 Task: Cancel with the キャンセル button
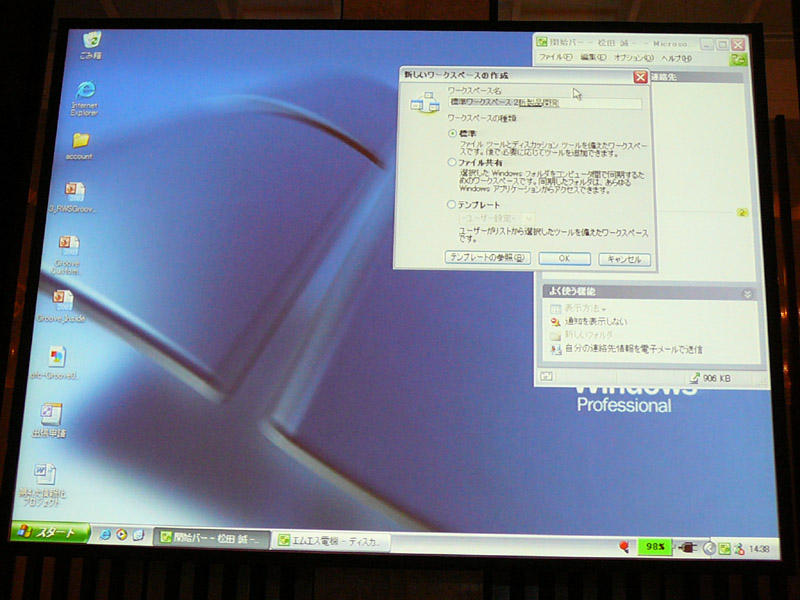pos(624,259)
